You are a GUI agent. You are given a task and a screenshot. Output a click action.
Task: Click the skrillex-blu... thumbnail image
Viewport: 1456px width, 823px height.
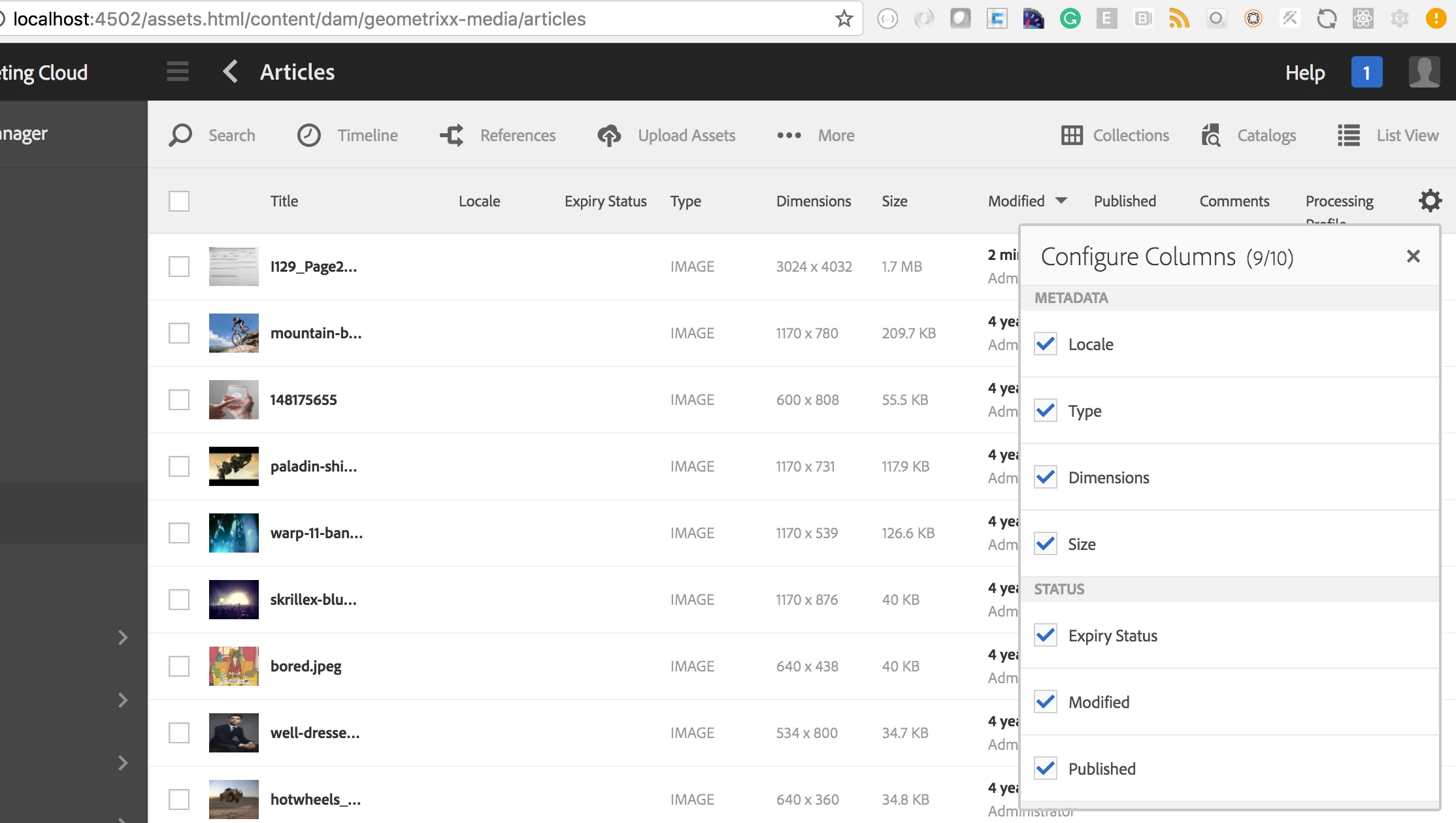coord(233,600)
